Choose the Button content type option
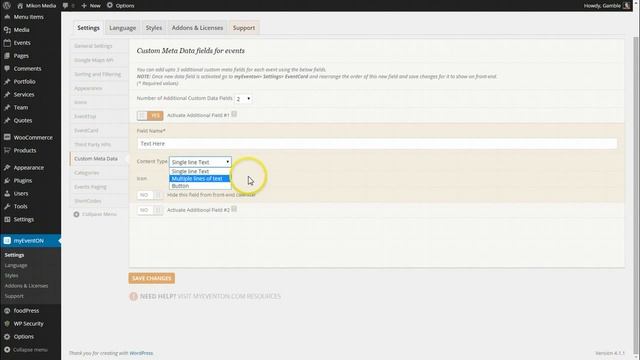Screen dimensions: 640x360 (200, 186)
